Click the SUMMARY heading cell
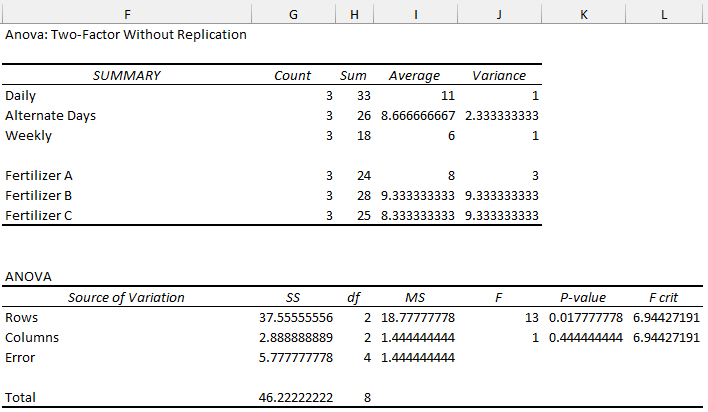The width and height of the screenshot is (708, 412). click(x=126, y=75)
